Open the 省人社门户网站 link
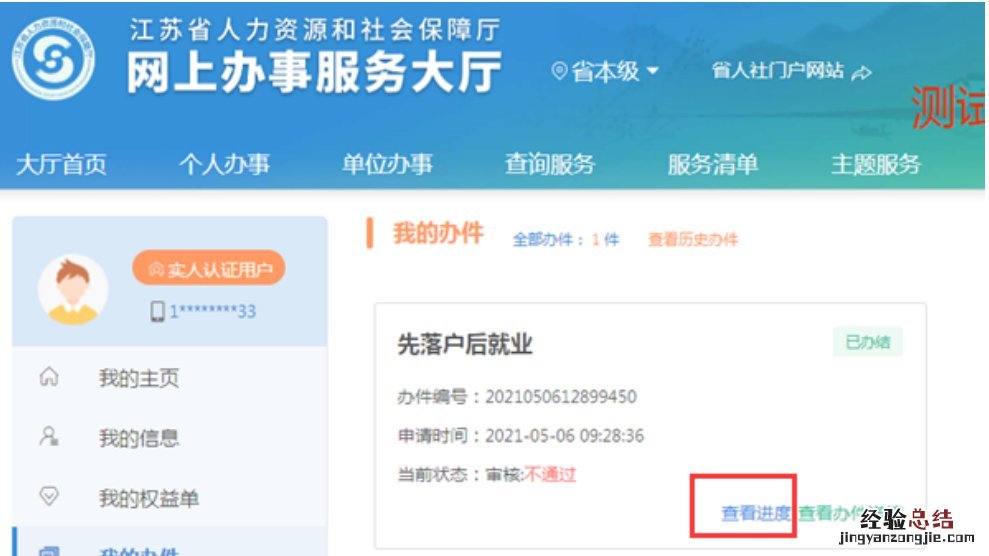This screenshot has height=556, width=989. 777,71
